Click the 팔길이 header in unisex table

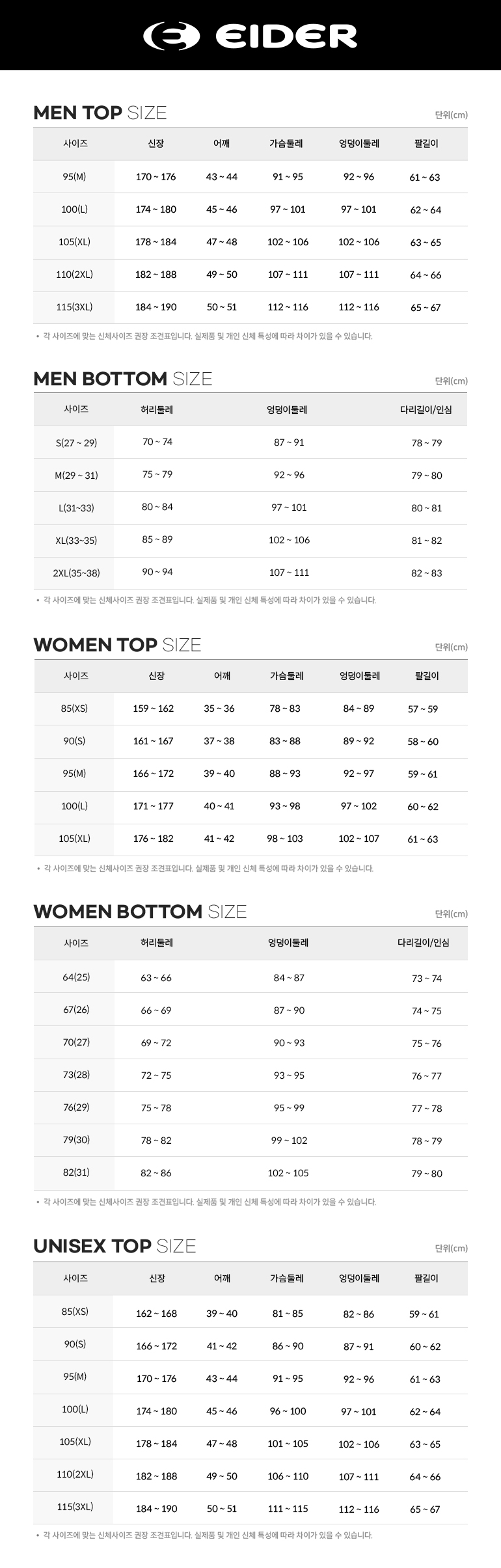coord(426,1278)
